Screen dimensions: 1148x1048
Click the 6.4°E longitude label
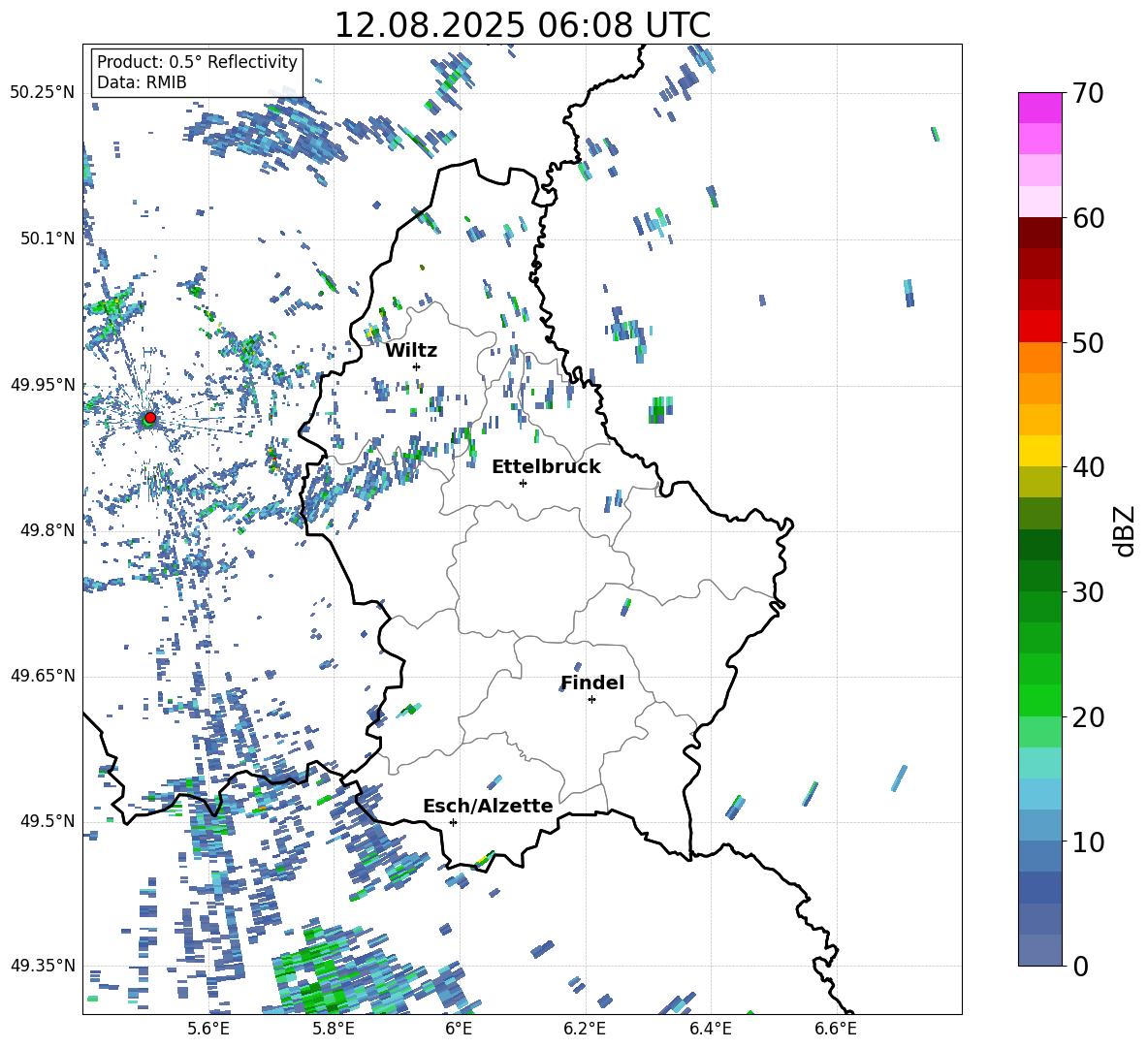[710, 1029]
